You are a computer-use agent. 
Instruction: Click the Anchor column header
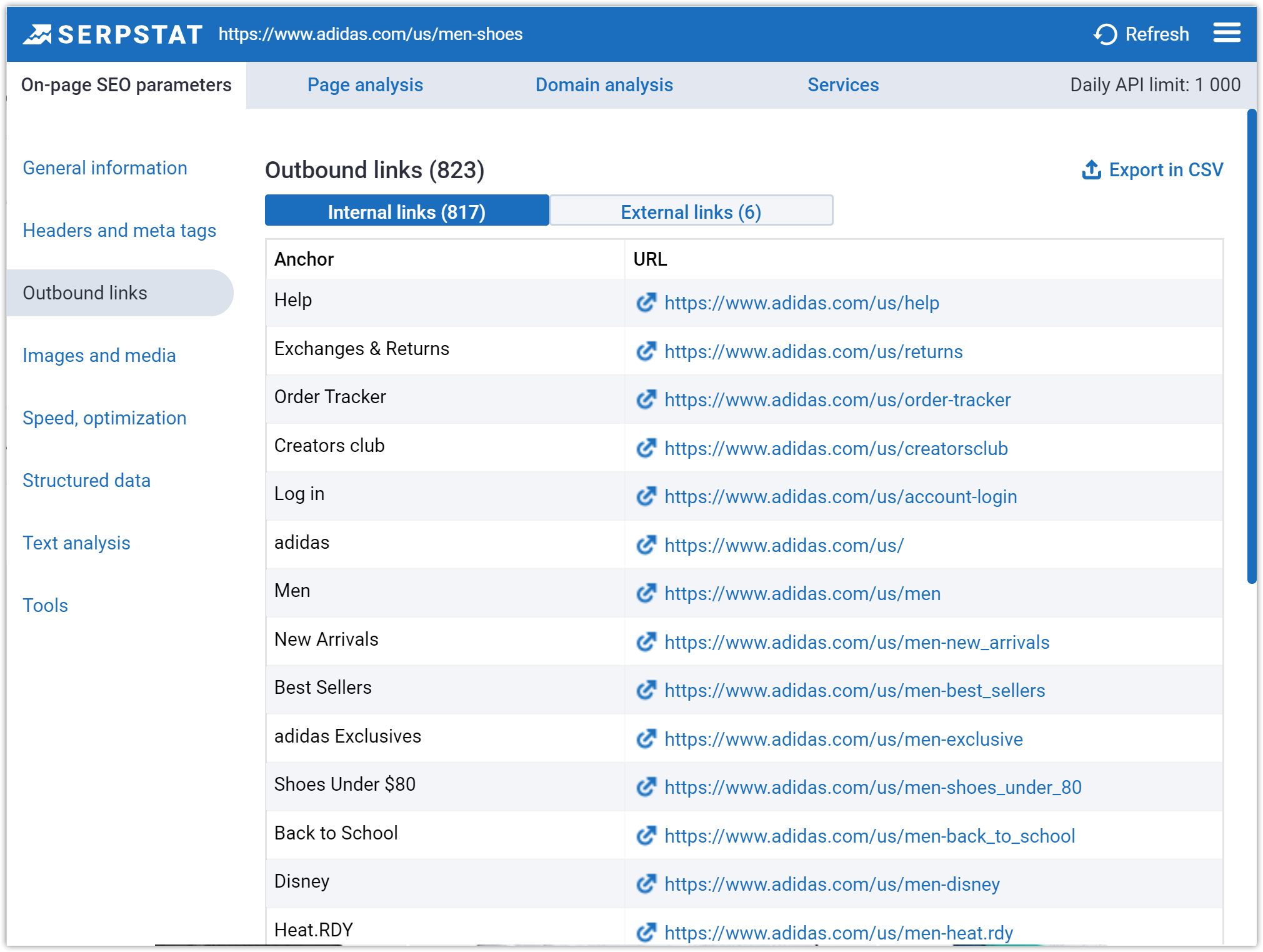pos(304,259)
